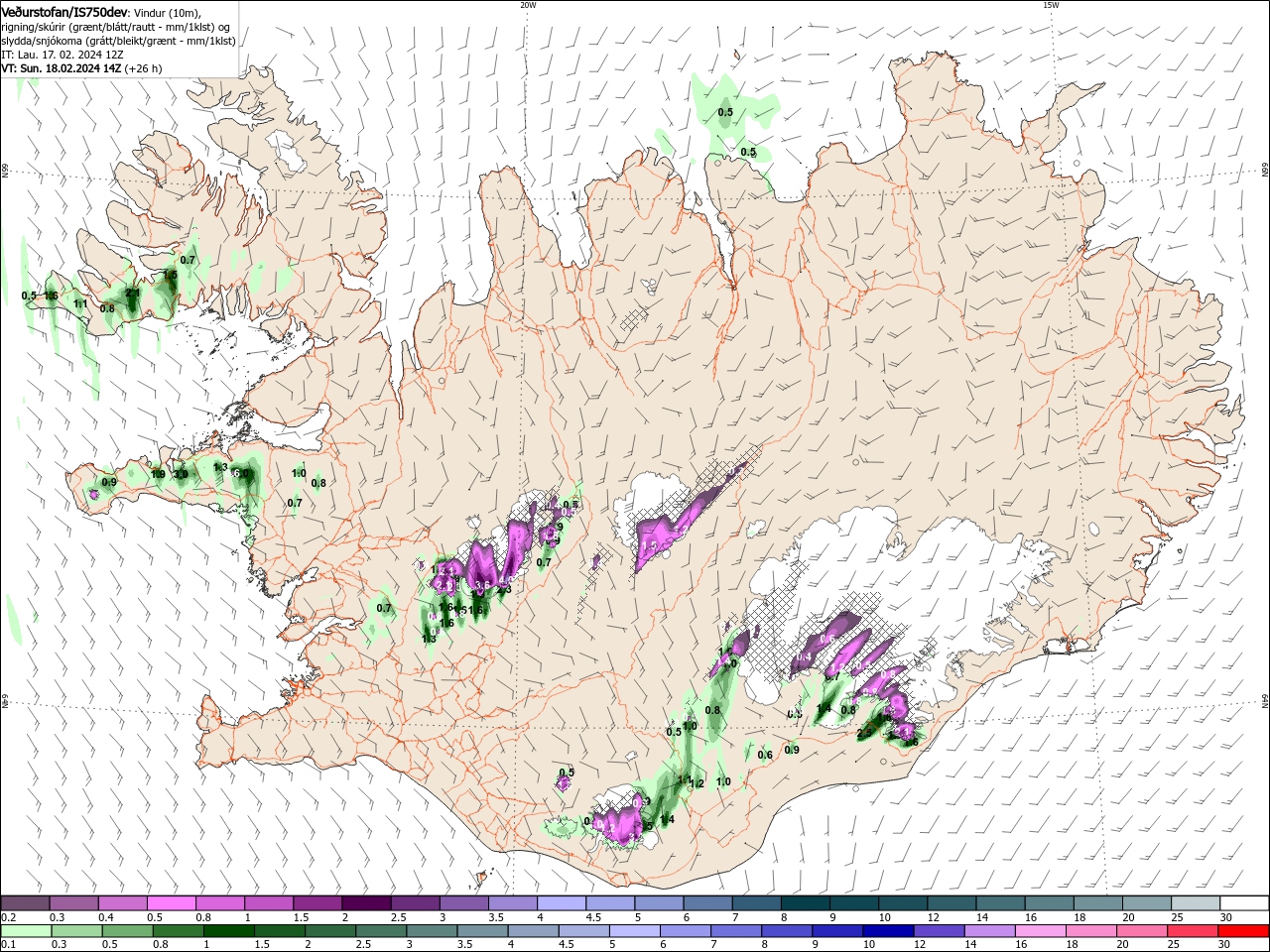Click the bright pink 0.5 snow legend swatch
Image resolution: width=1270 pixels, height=952 pixels.
[171, 903]
